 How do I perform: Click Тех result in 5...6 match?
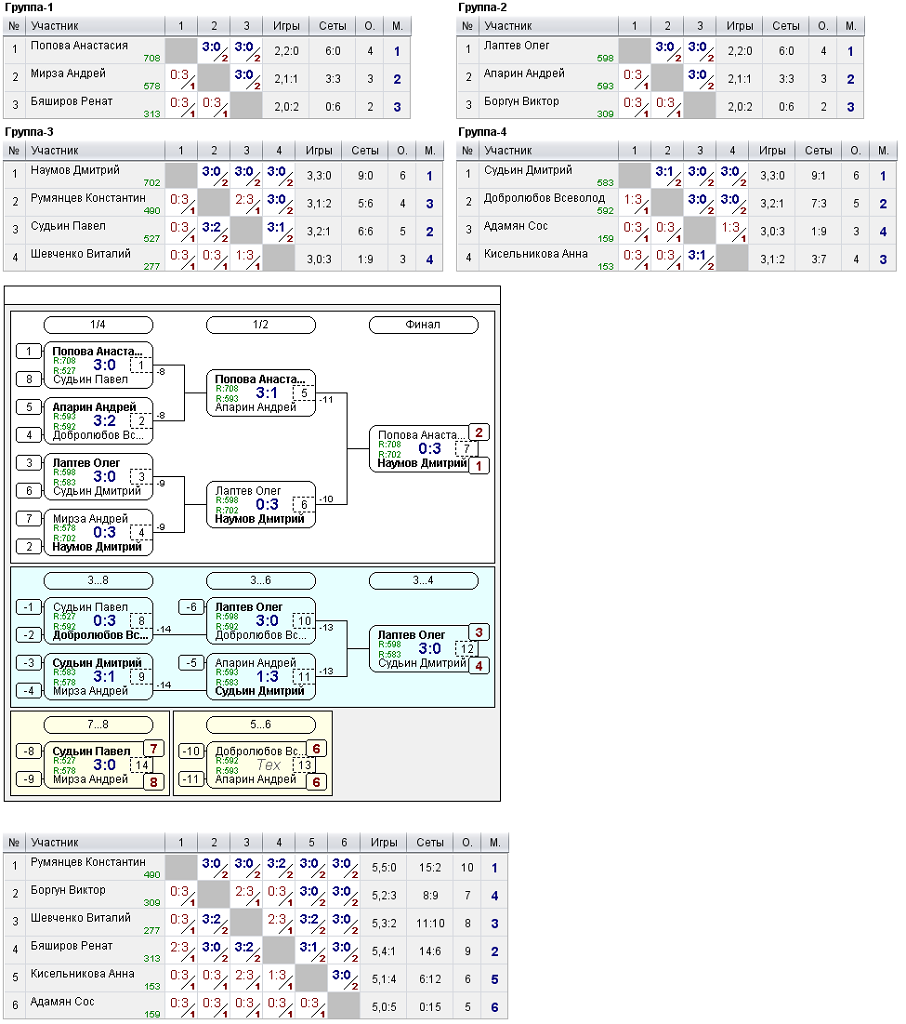point(268,765)
